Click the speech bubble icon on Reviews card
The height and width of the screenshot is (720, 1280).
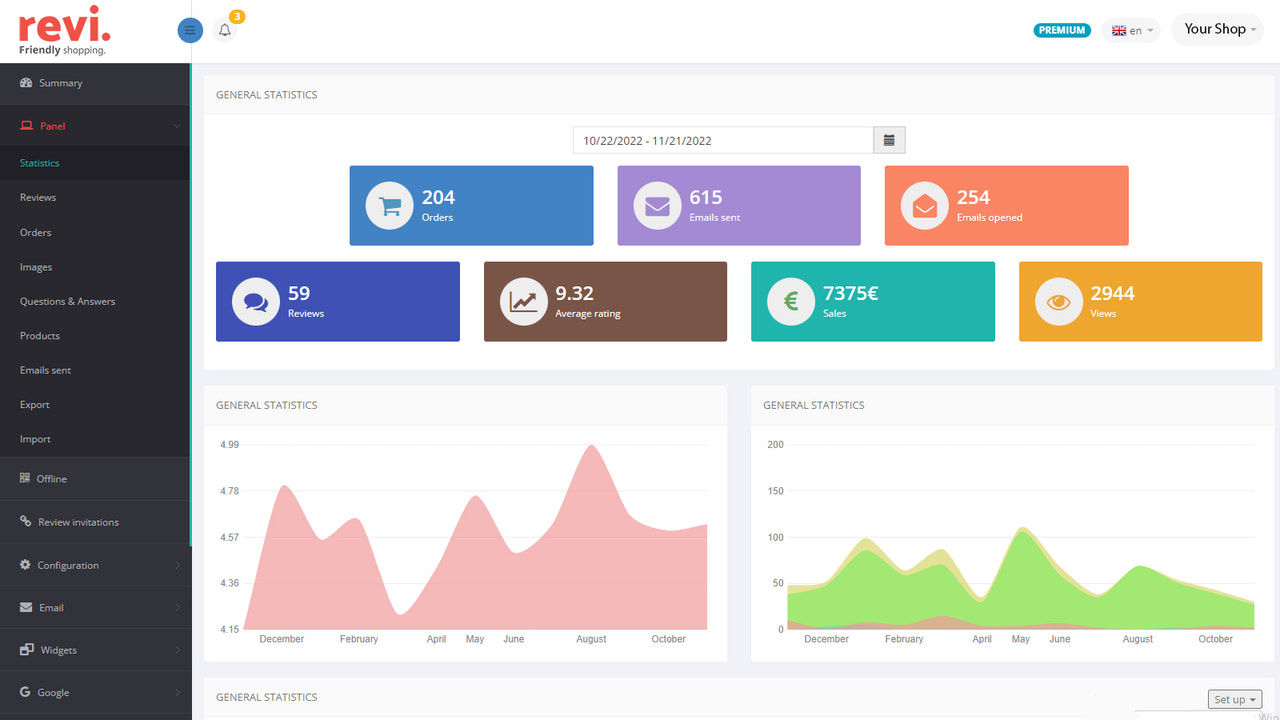[x=255, y=301]
